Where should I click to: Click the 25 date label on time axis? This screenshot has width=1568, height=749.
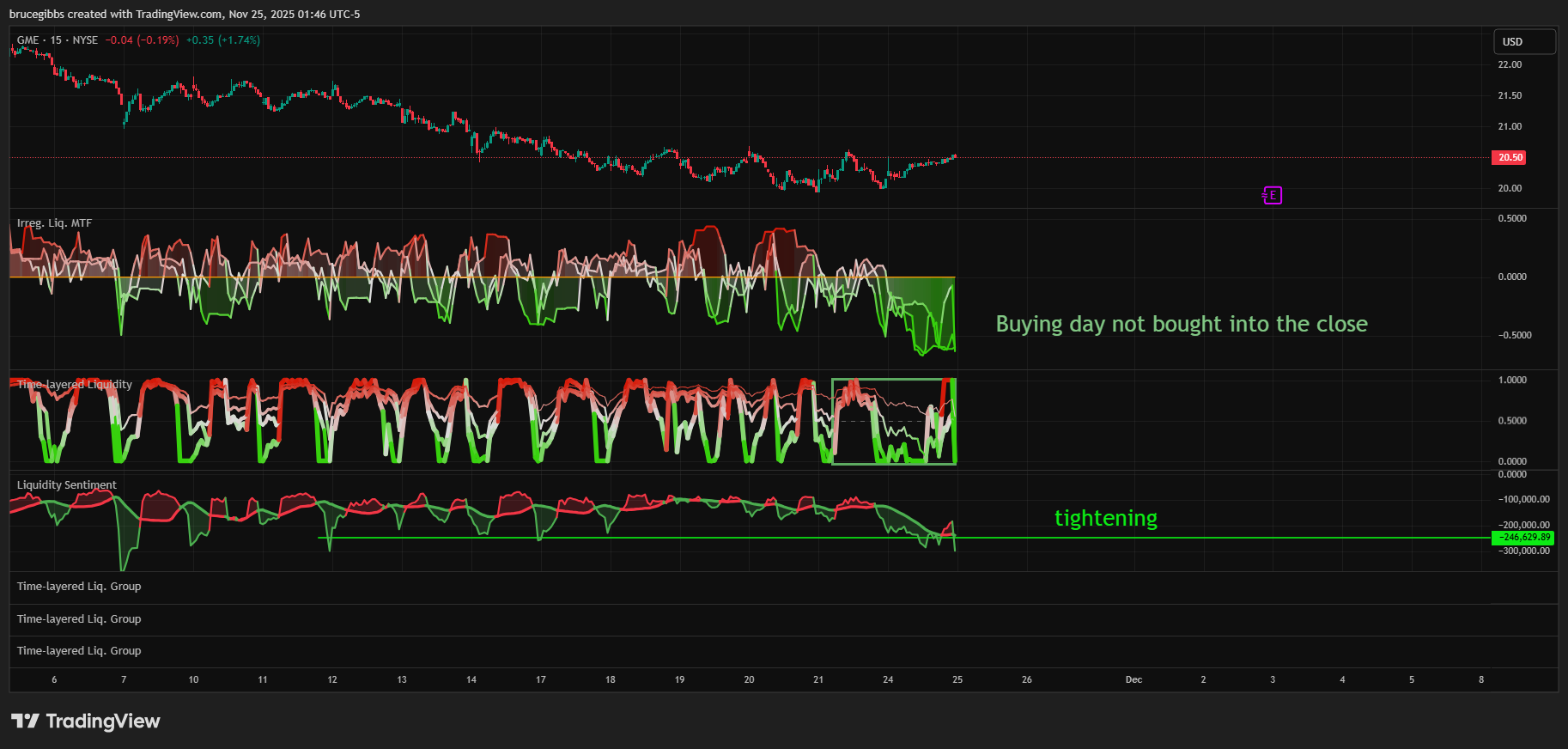(x=957, y=679)
